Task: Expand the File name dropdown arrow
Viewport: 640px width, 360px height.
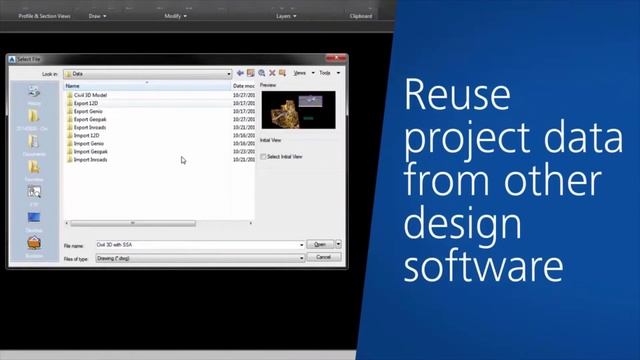Action: (x=301, y=245)
